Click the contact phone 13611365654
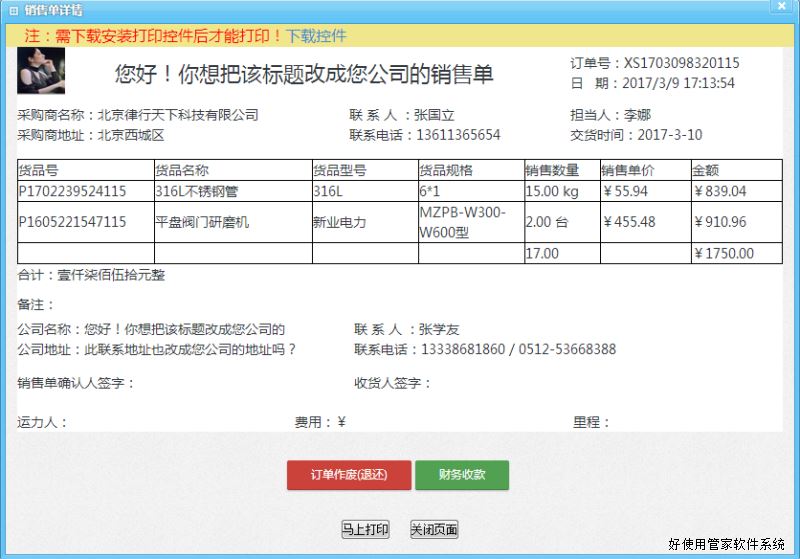The image size is (800, 559). (x=460, y=135)
